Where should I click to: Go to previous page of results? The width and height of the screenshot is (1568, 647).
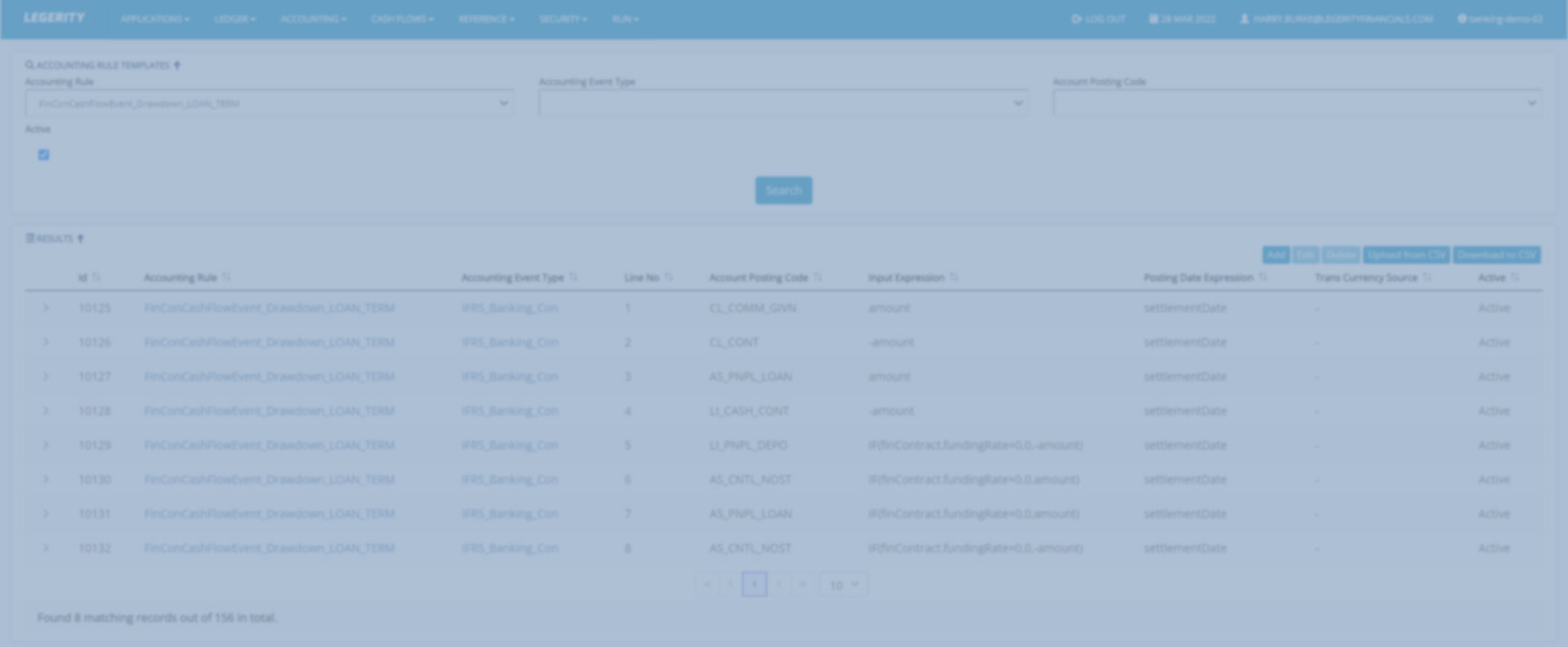click(x=730, y=584)
